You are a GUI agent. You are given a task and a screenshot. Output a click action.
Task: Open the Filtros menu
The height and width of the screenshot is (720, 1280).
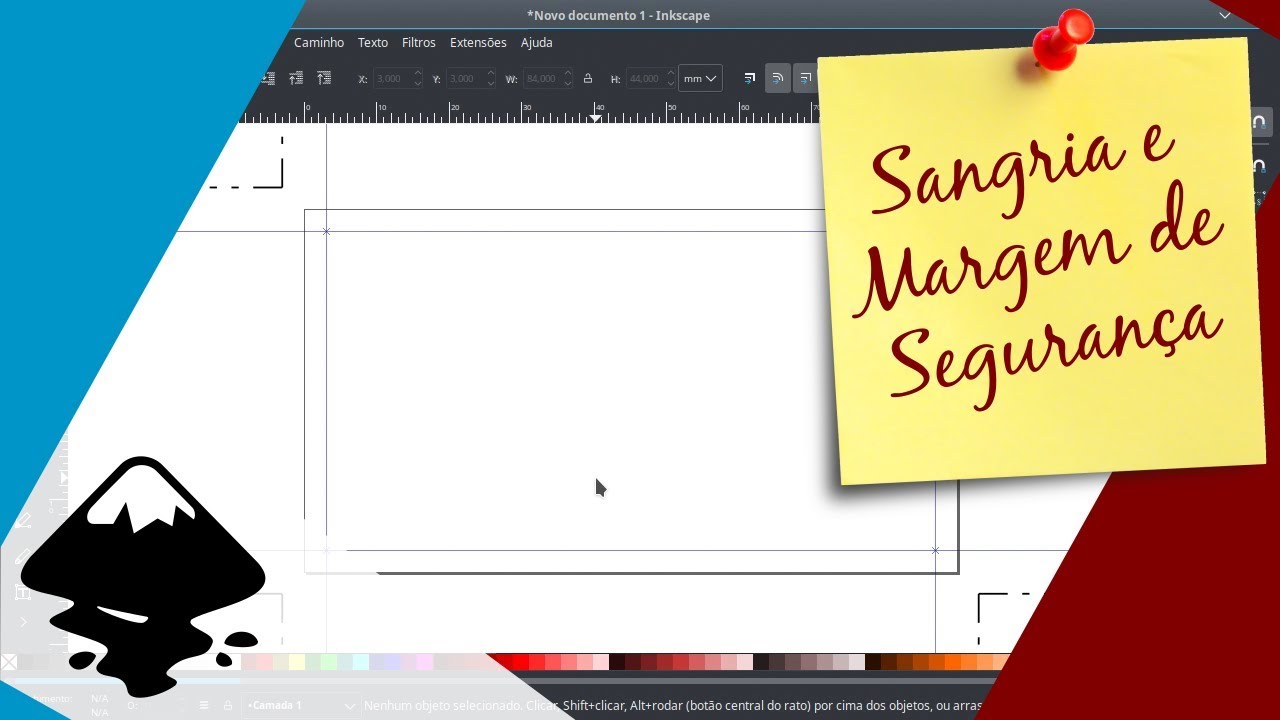coord(419,43)
